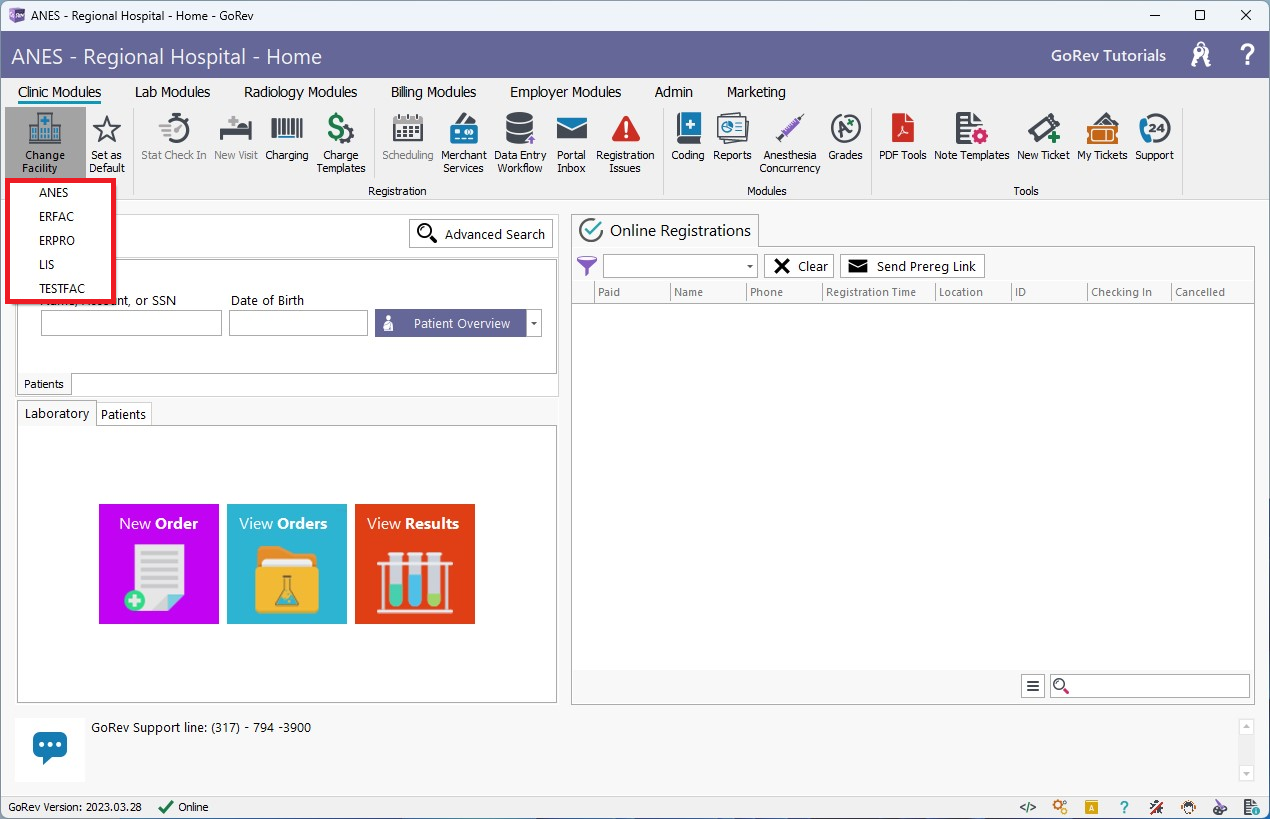Click the Name, Account, or SSN field

click(131, 323)
